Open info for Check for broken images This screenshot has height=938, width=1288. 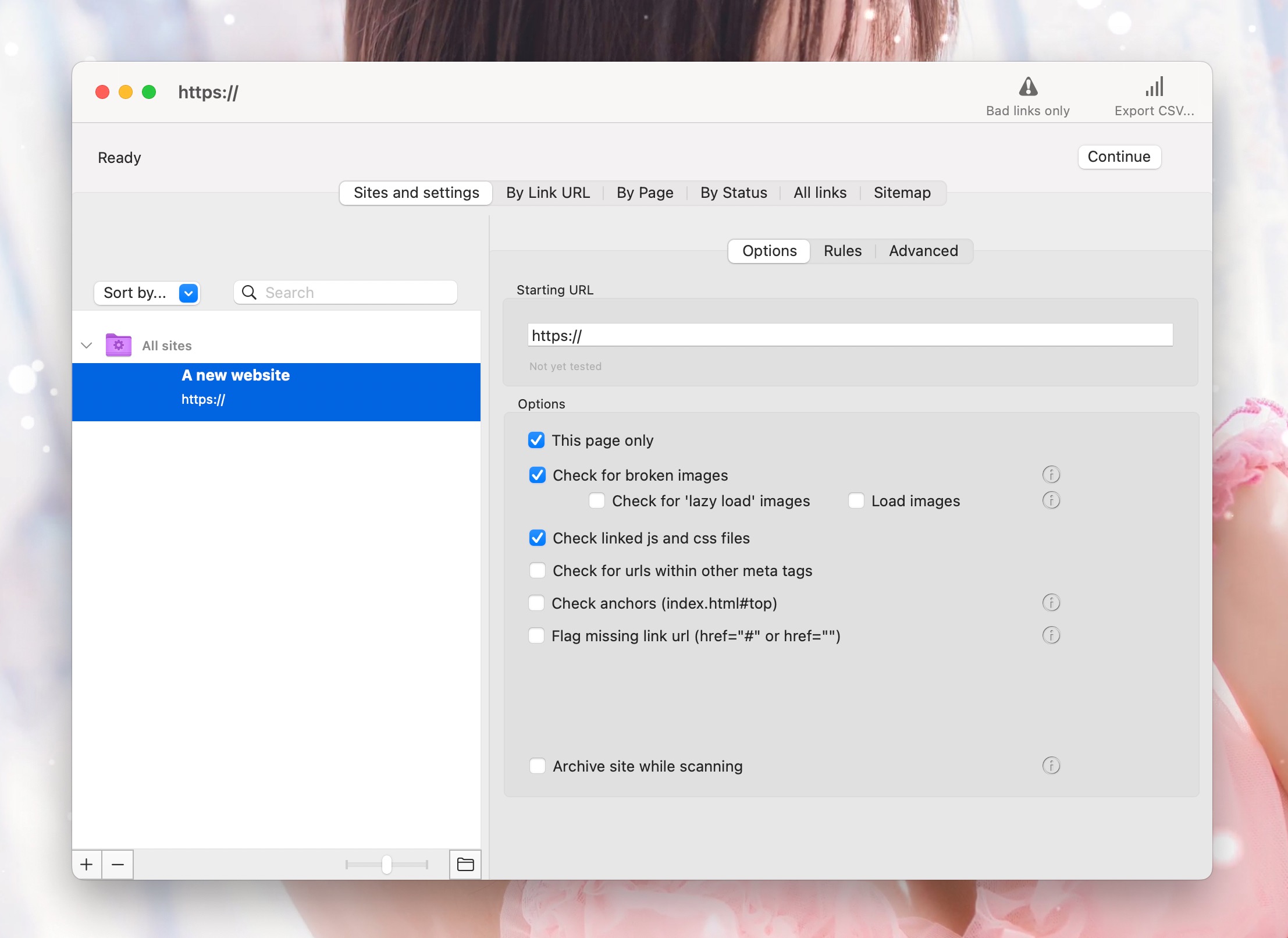[1051, 475]
